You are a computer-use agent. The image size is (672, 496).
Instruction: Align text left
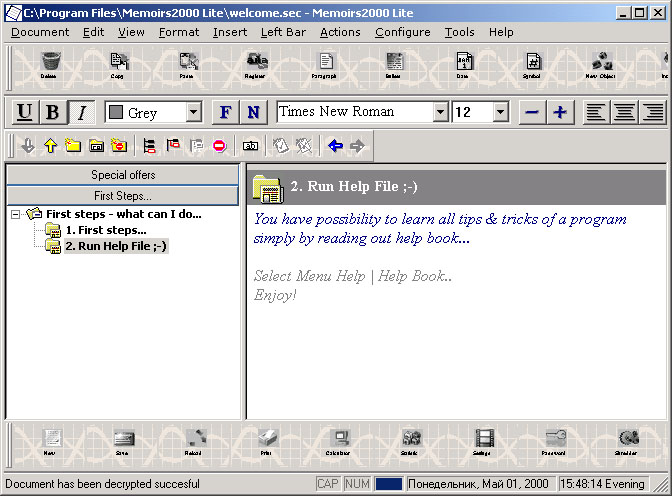(596, 112)
